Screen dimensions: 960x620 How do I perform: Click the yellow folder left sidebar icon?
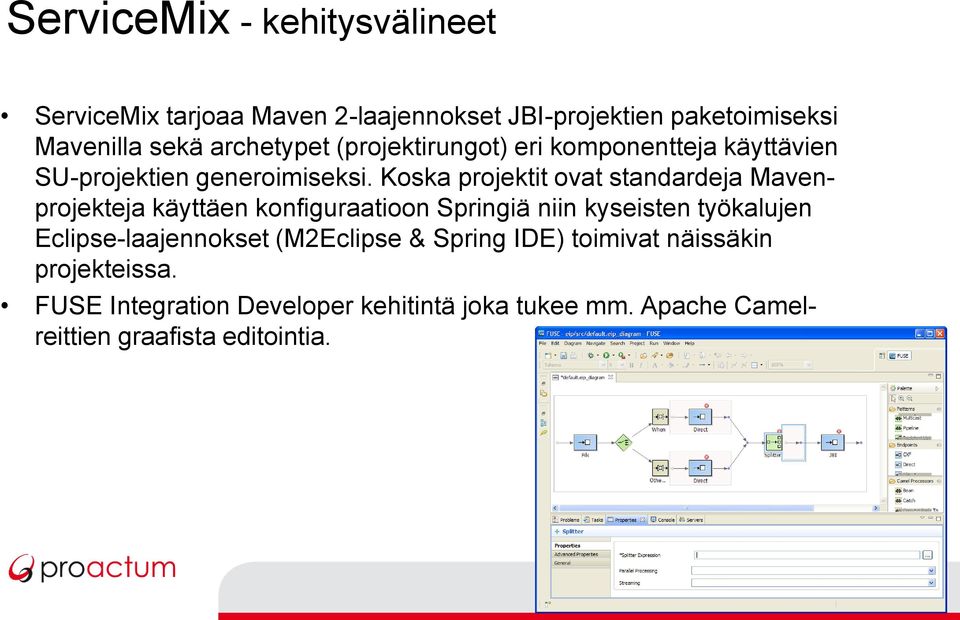[x=544, y=394]
